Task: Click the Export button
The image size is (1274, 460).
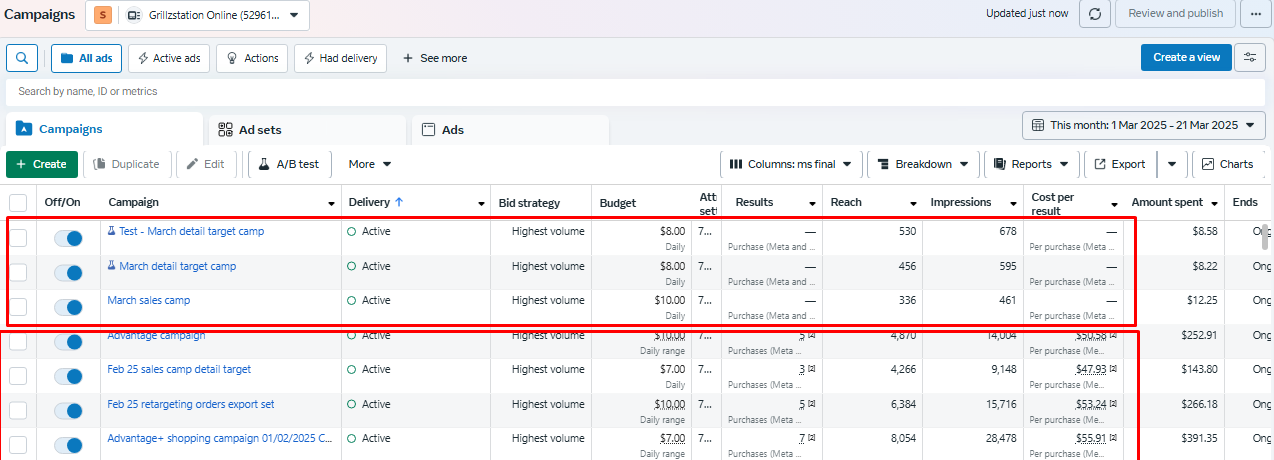Action: tap(1119, 164)
